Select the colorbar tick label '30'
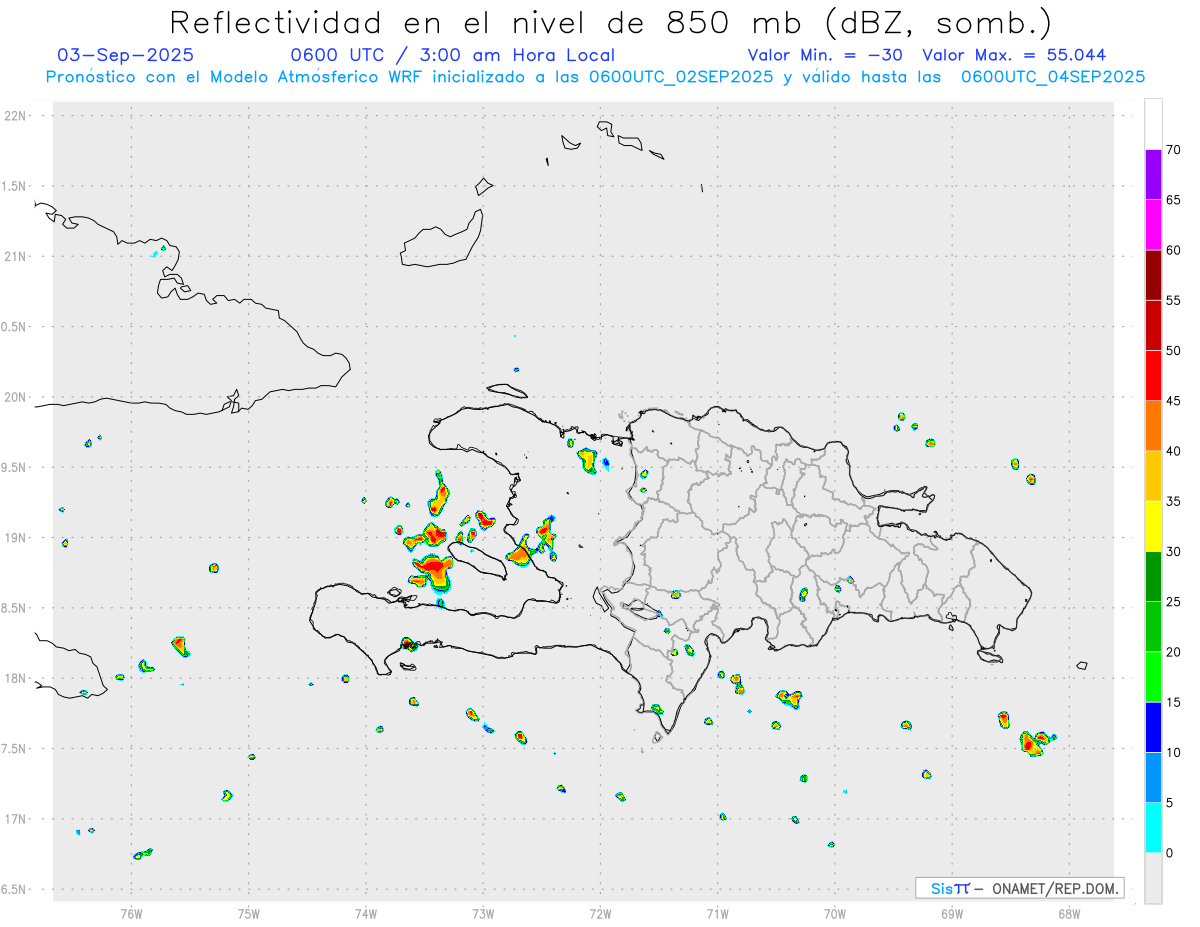 pos(1173,552)
